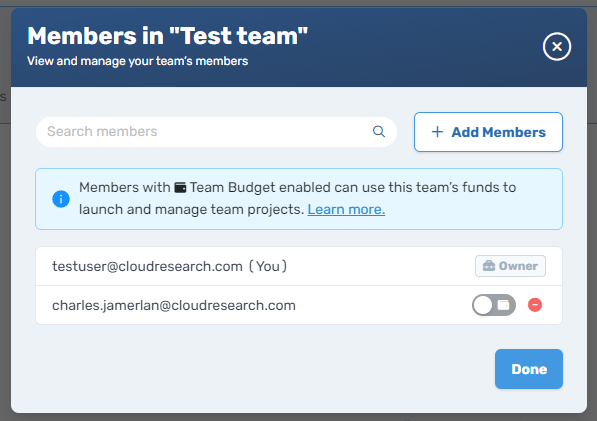Screen dimensions: 597x421
Task: Select the testuser@cloudresearch.com member row
Action: (x=299, y=266)
